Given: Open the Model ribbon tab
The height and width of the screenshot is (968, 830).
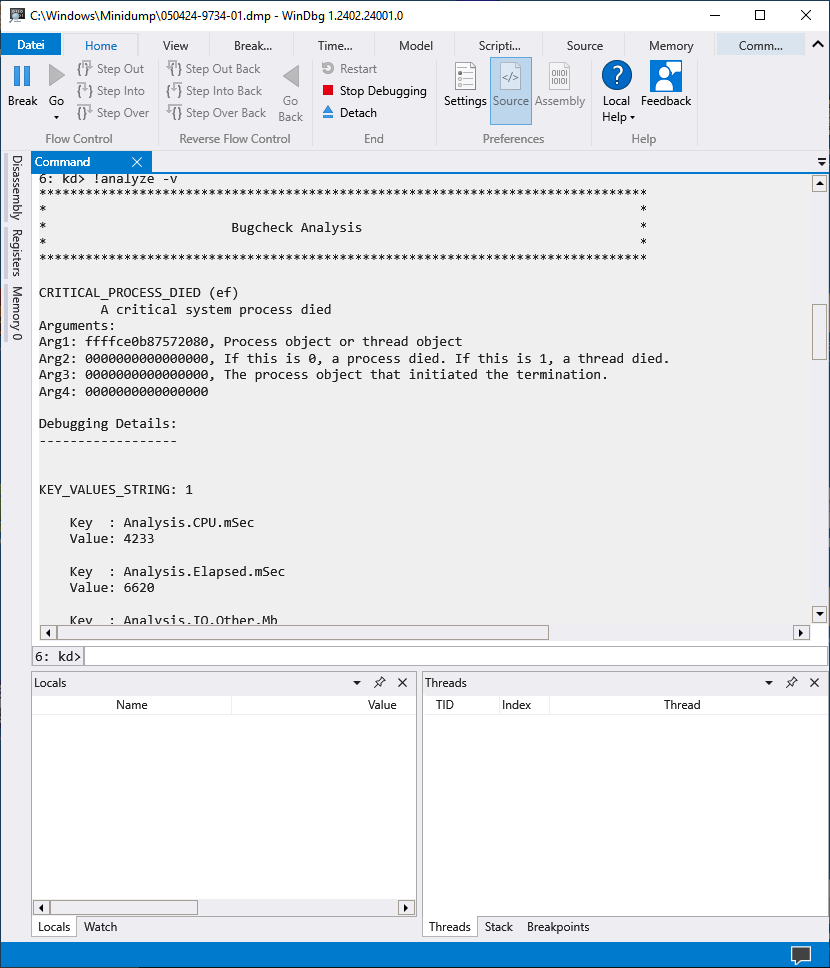Looking at the screenshot, I should pos(416,46).
